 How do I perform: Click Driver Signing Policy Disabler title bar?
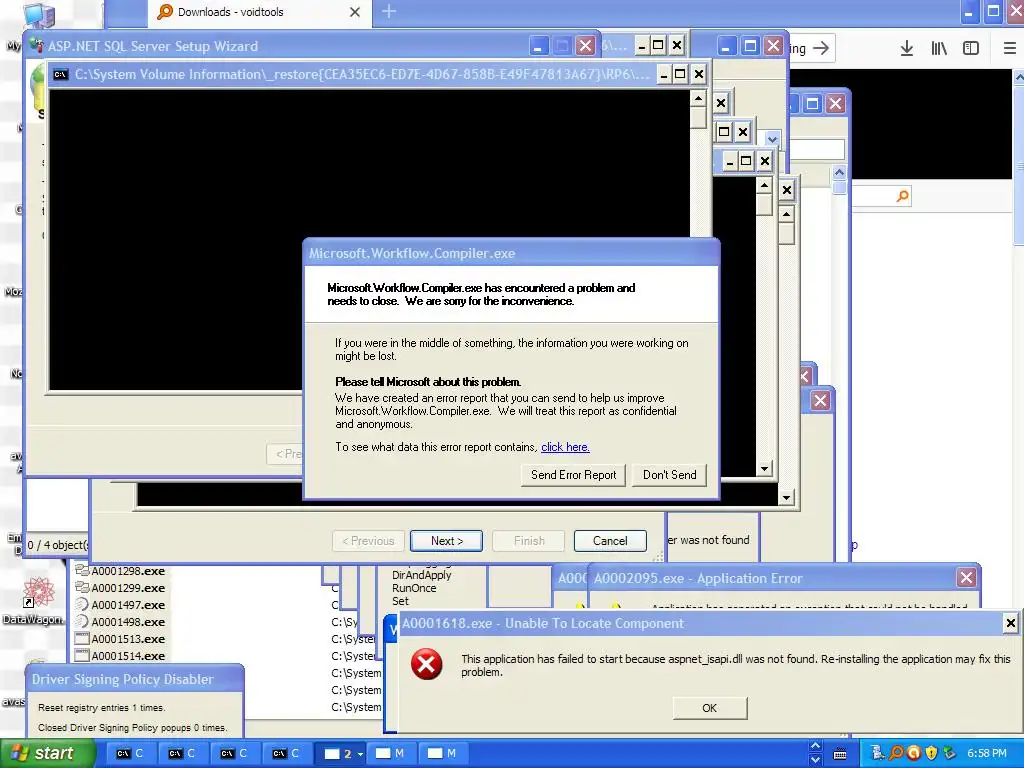(x=135, y=679)
